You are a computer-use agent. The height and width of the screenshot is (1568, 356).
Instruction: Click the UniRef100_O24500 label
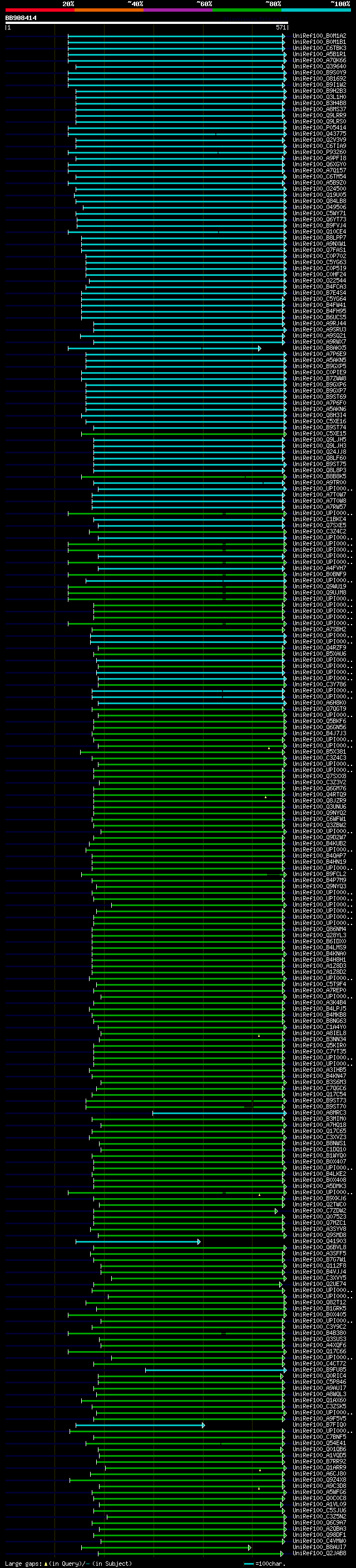[x=319, y=189]
